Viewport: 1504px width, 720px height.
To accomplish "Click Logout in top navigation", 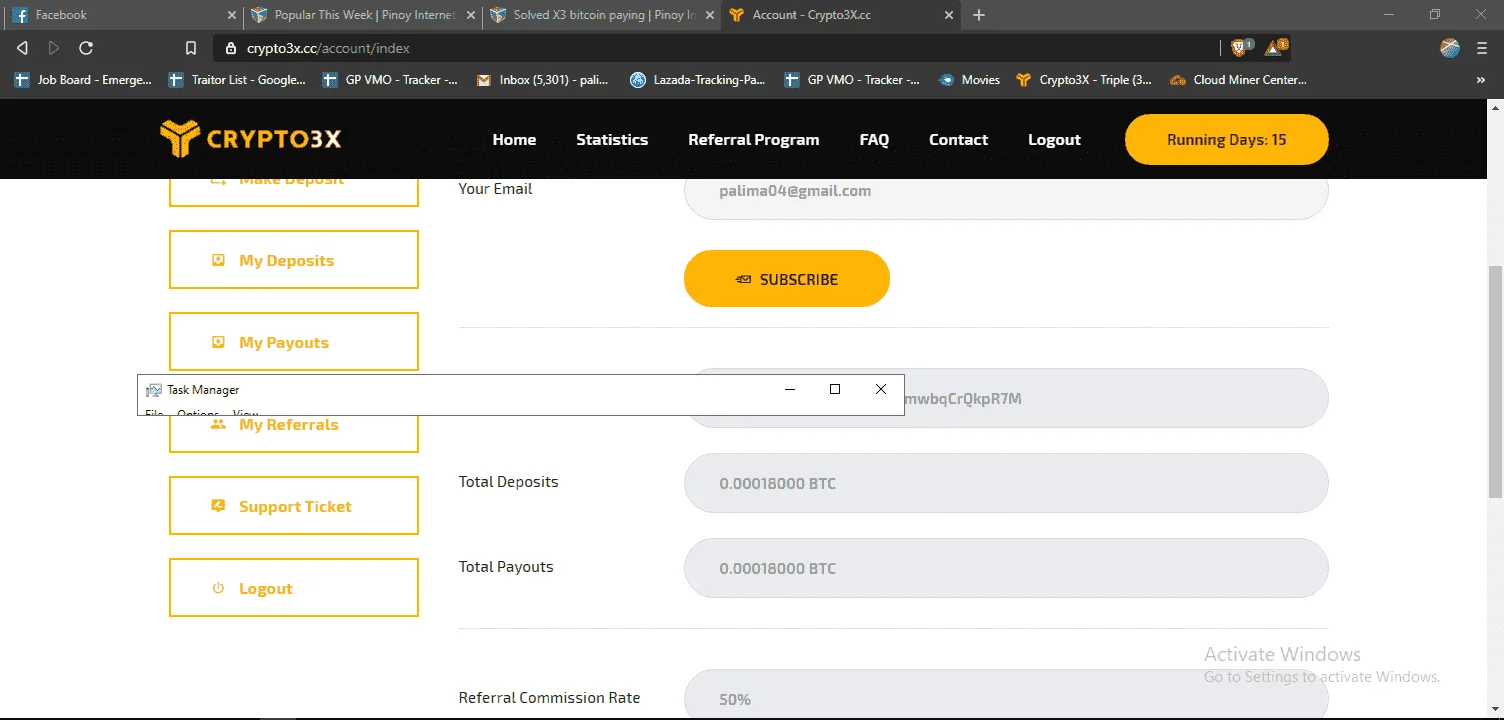I will point(1054,140).
